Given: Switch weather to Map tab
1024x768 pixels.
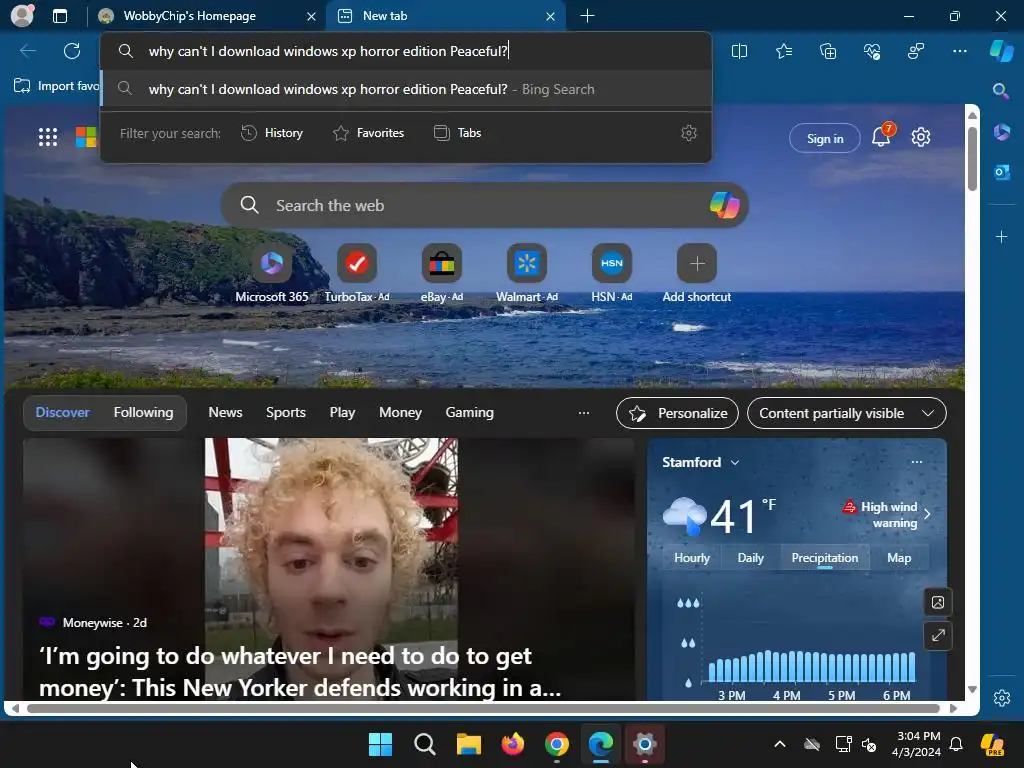Looking at the screenshot, I should point(899,558).
